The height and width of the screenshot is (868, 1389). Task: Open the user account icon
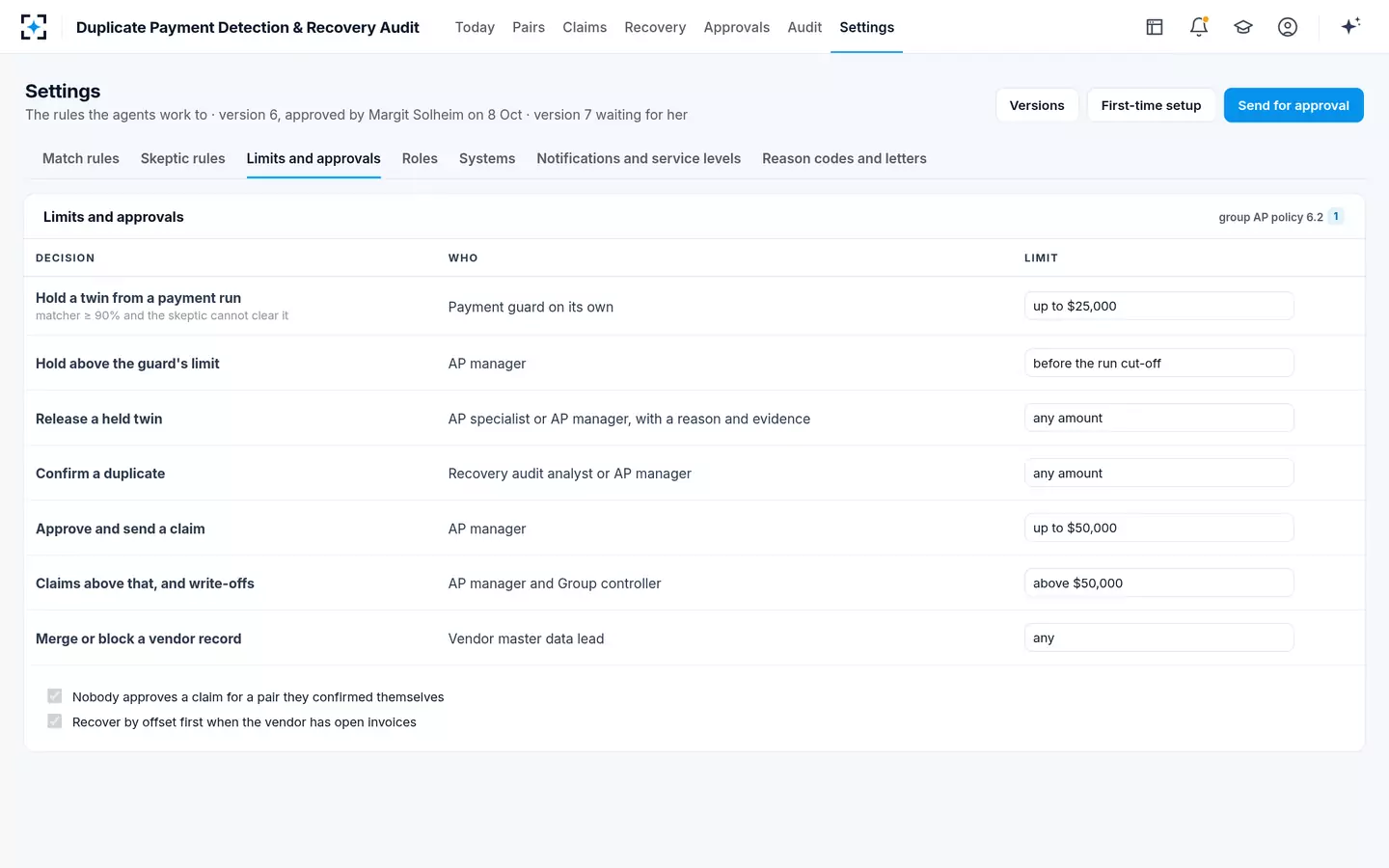tap(1288, 27)
